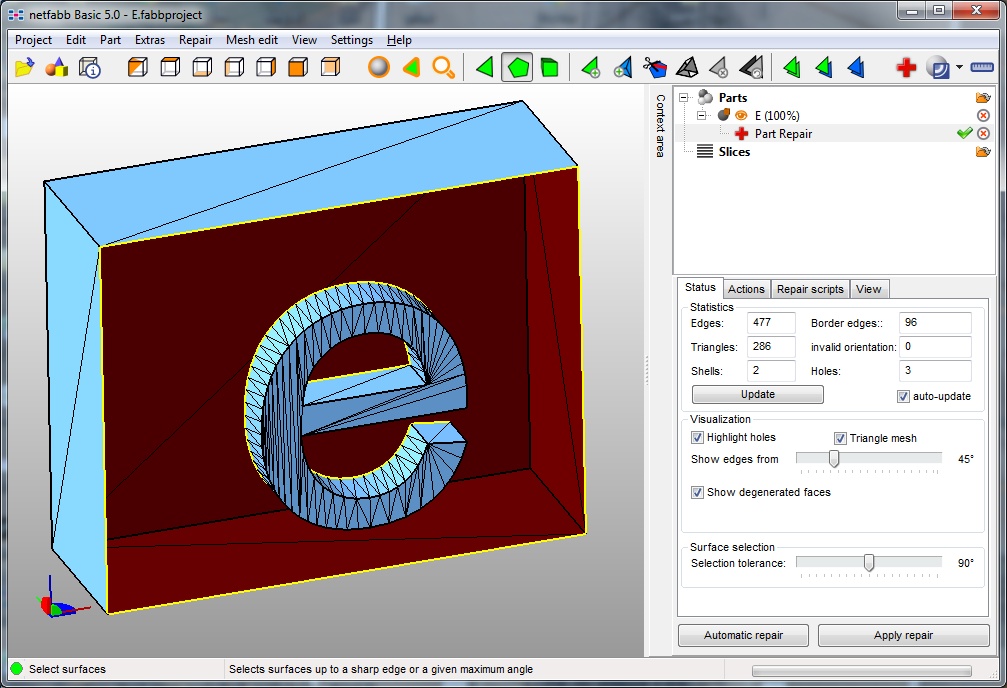Choose the select shells cube tool
This screenshot has width=1007, height=688.
pos(550,67)
